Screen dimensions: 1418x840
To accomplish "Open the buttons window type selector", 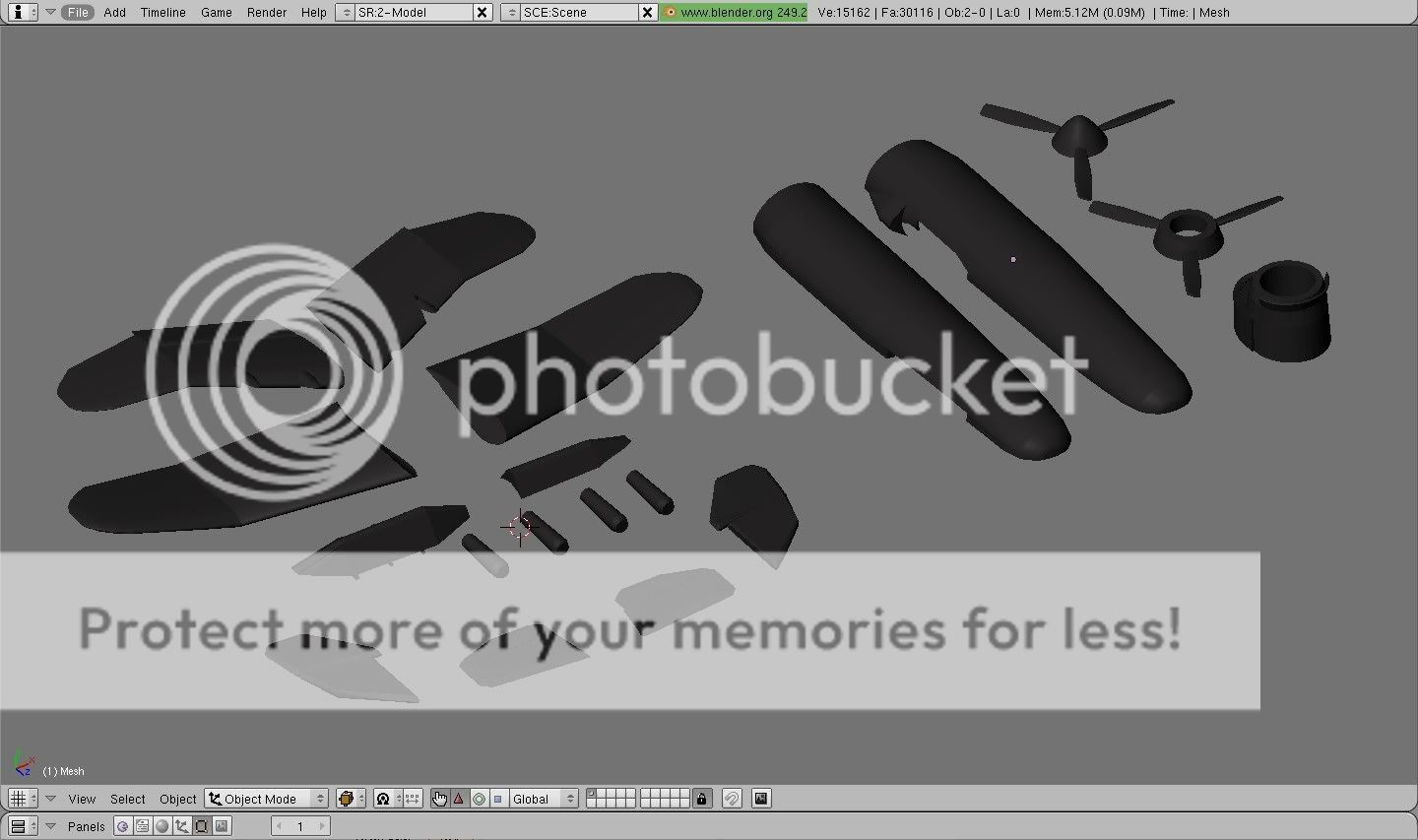I will [22, 826].
